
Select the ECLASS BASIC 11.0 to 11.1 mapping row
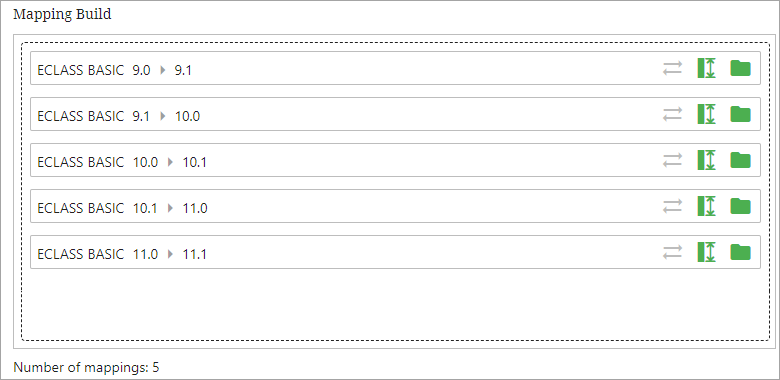coord(395,252)
